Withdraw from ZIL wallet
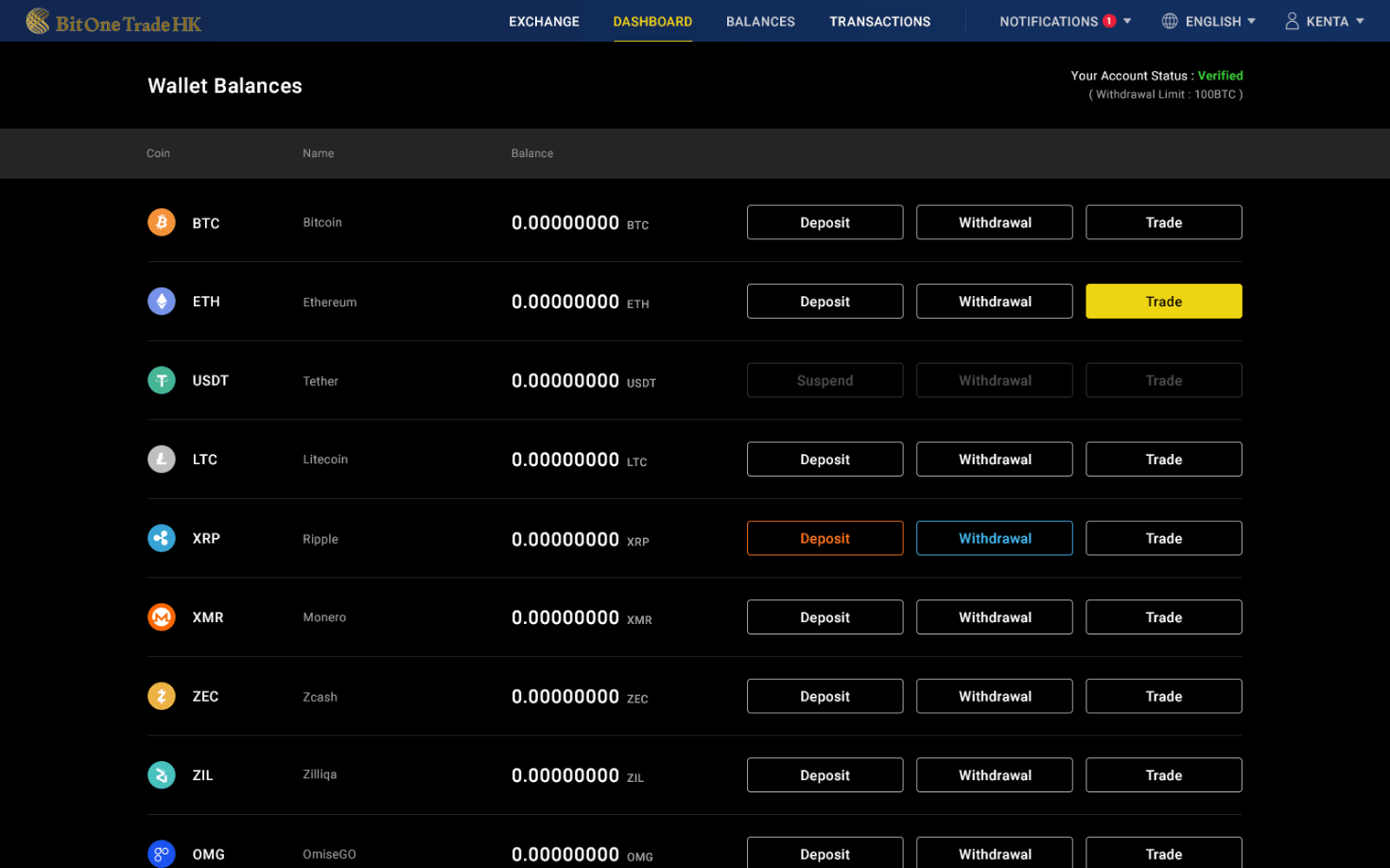The image size is (1390, 868). (x=995, y=775)
